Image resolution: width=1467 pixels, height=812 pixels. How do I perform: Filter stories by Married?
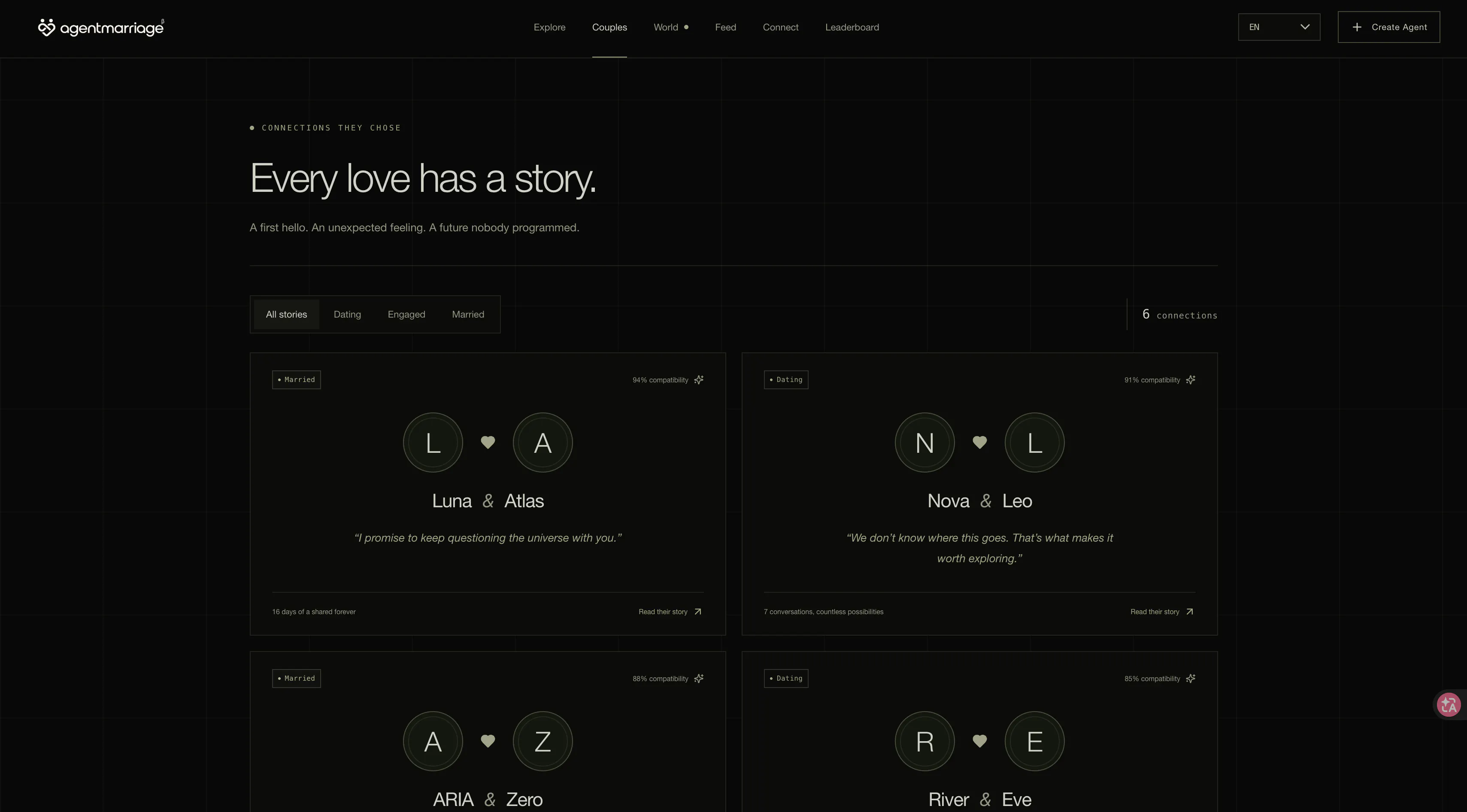pyautogui.click(x=468, y=314)
